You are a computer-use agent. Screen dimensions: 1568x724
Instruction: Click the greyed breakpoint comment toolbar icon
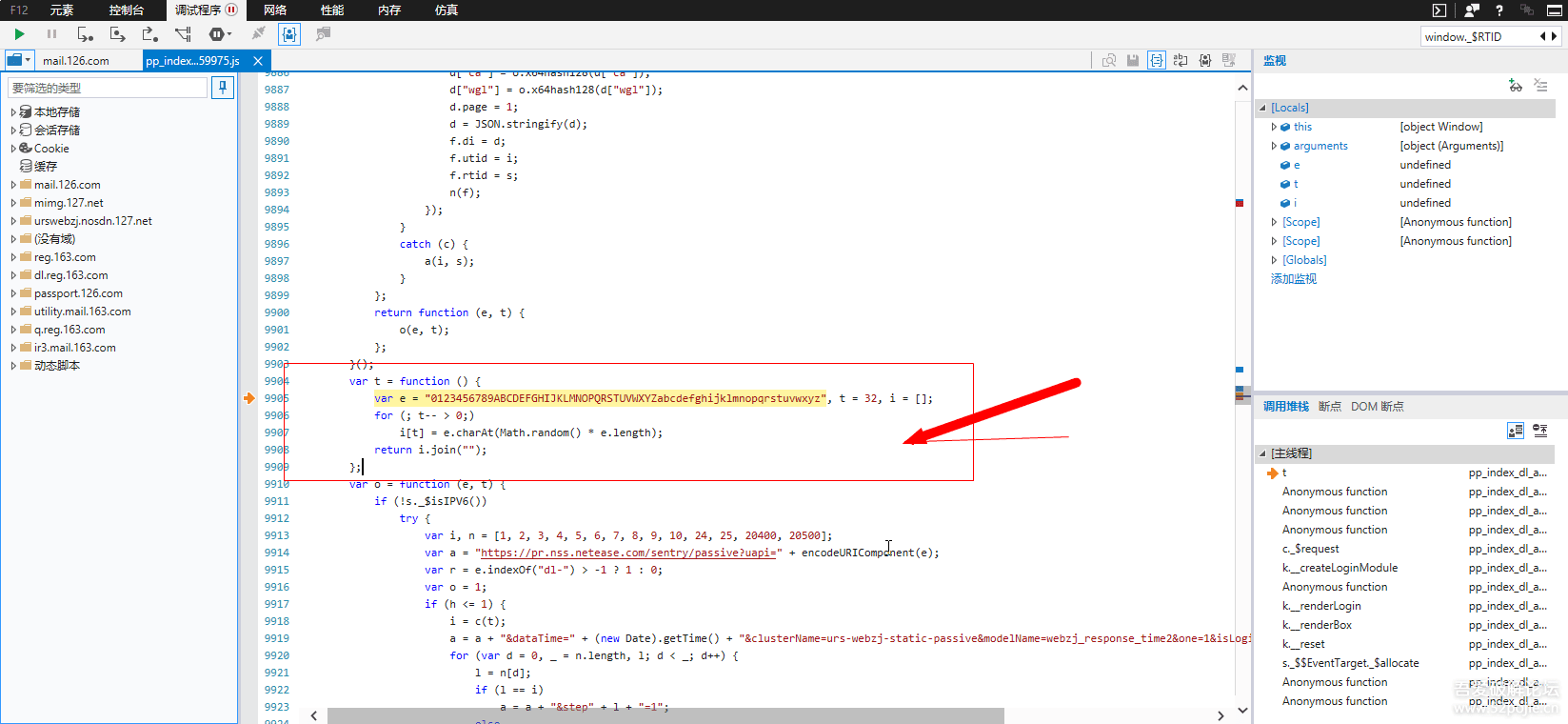(324, 34)
